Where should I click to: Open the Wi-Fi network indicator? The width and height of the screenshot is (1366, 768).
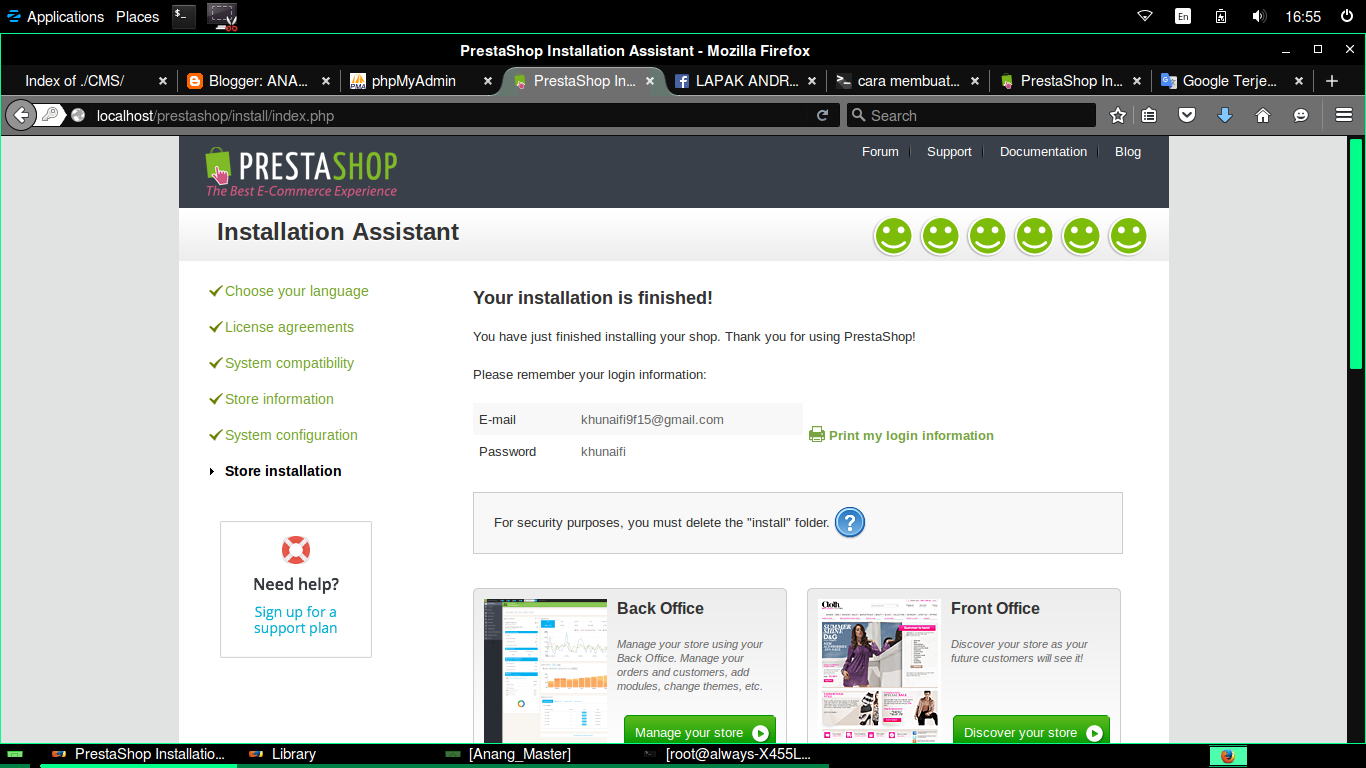[1145, 16]
